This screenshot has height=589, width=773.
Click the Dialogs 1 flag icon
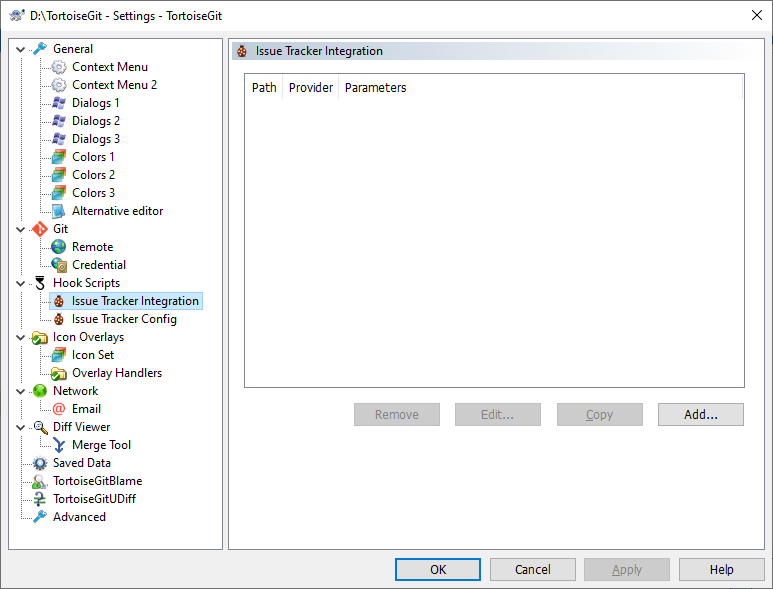tap(59, 103)
